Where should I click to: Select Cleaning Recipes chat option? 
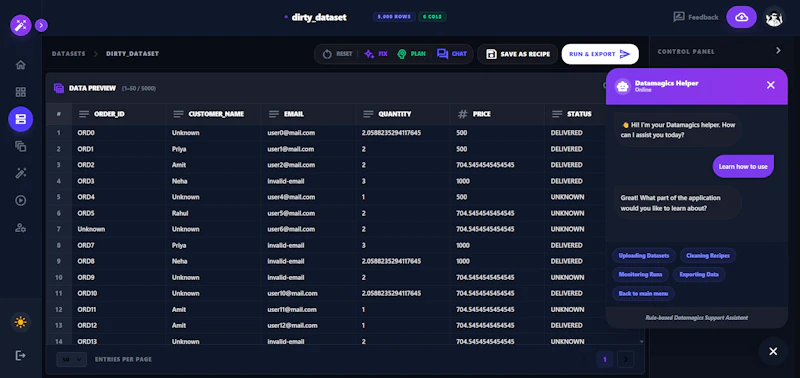[x=708, y=256]
